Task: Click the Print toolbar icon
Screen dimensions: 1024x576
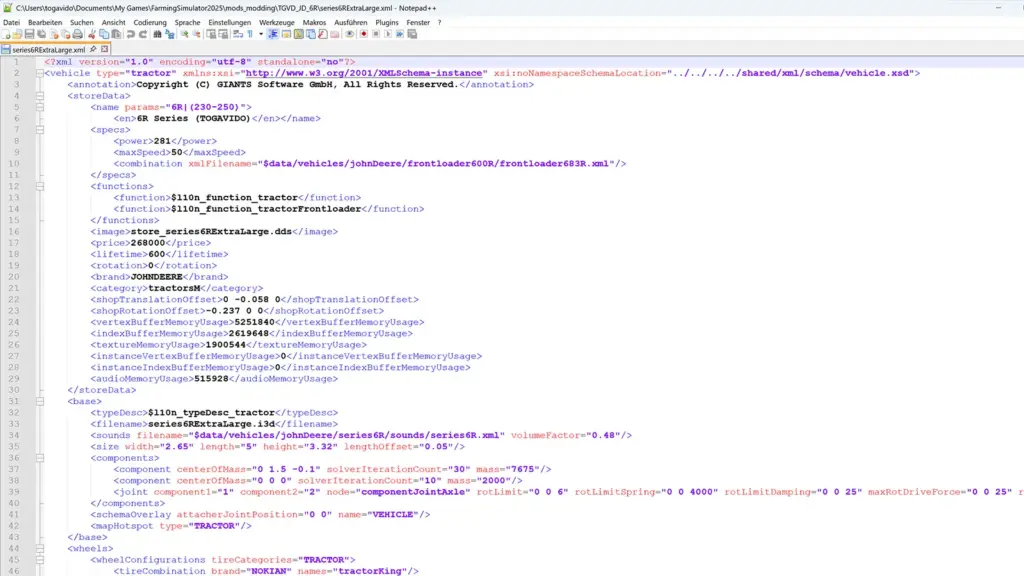Action: point(78,34)
